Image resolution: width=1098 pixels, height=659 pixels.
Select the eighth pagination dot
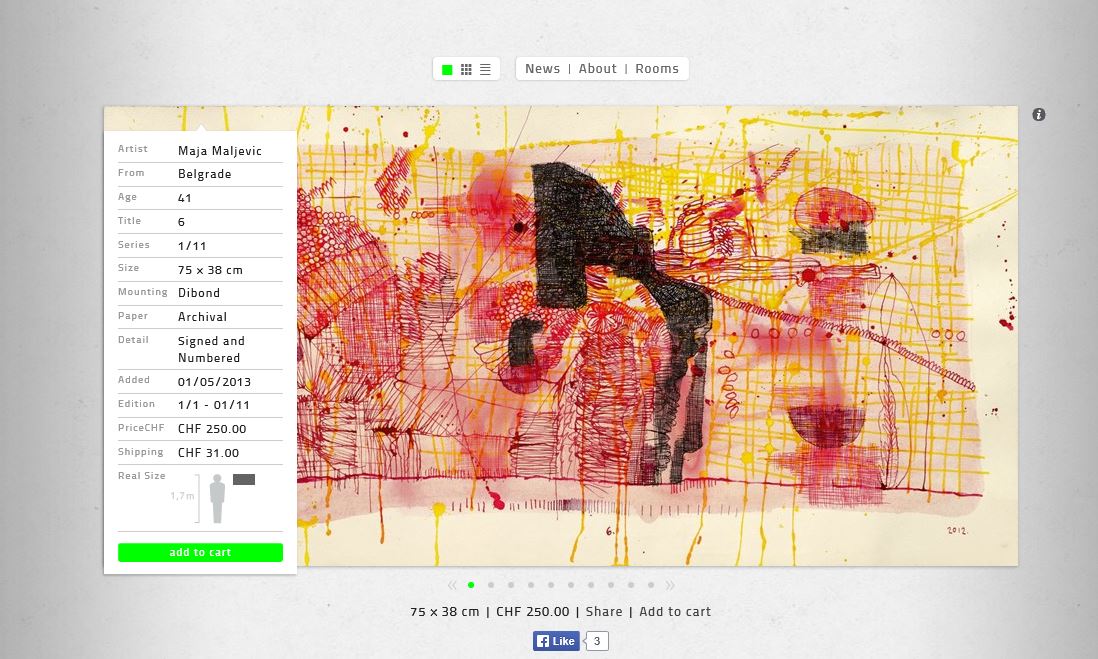(611, 585)
